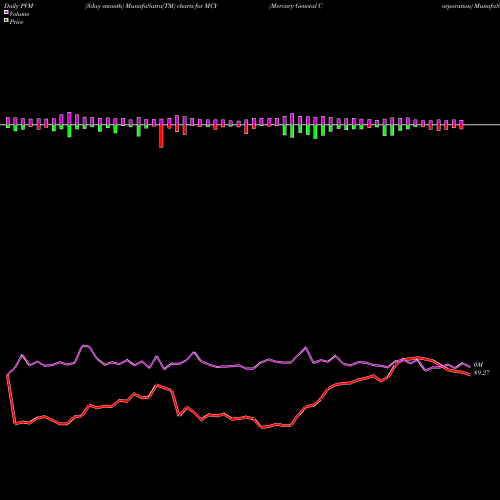Click the Volume legend color swatch
Screen dimensions: 500x500
pos(6,12)
